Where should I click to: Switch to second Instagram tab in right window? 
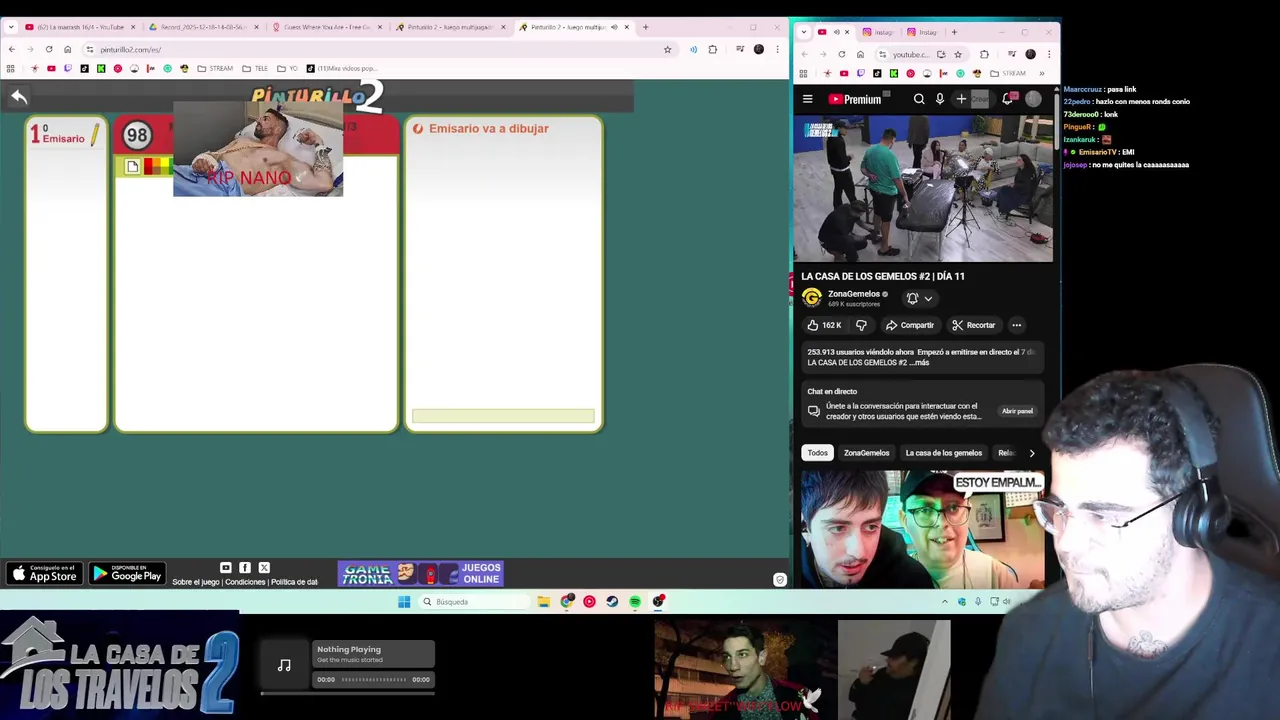(x=921, y=32)
